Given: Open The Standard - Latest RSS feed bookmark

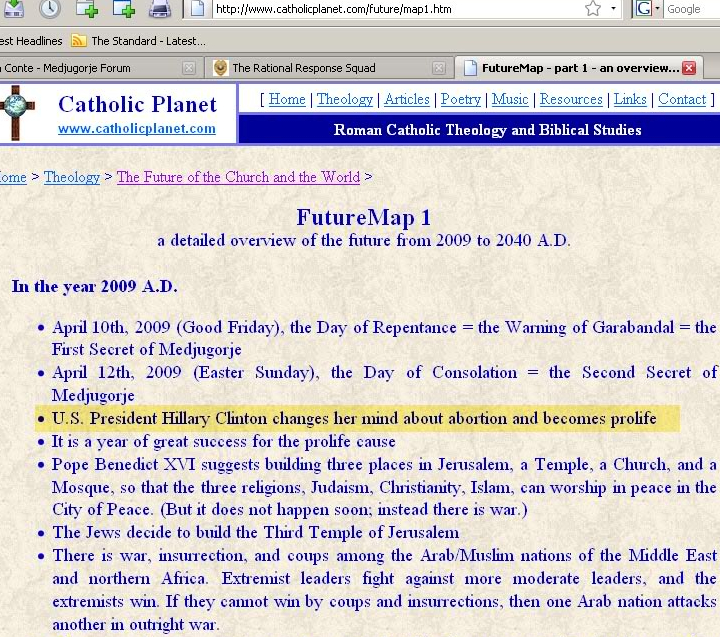Looking at the screenshot, I should point(138,41).
